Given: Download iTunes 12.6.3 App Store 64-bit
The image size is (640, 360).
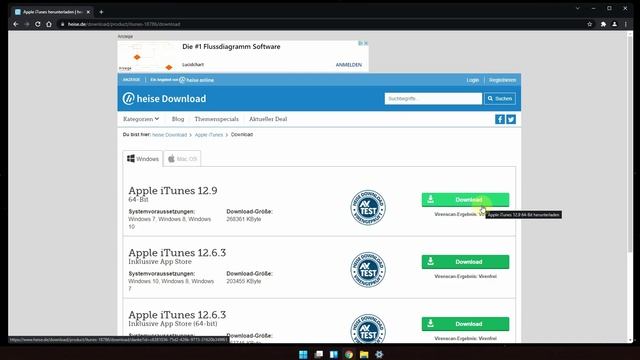Looking at the screenshot, I should [x=465, y=324].
